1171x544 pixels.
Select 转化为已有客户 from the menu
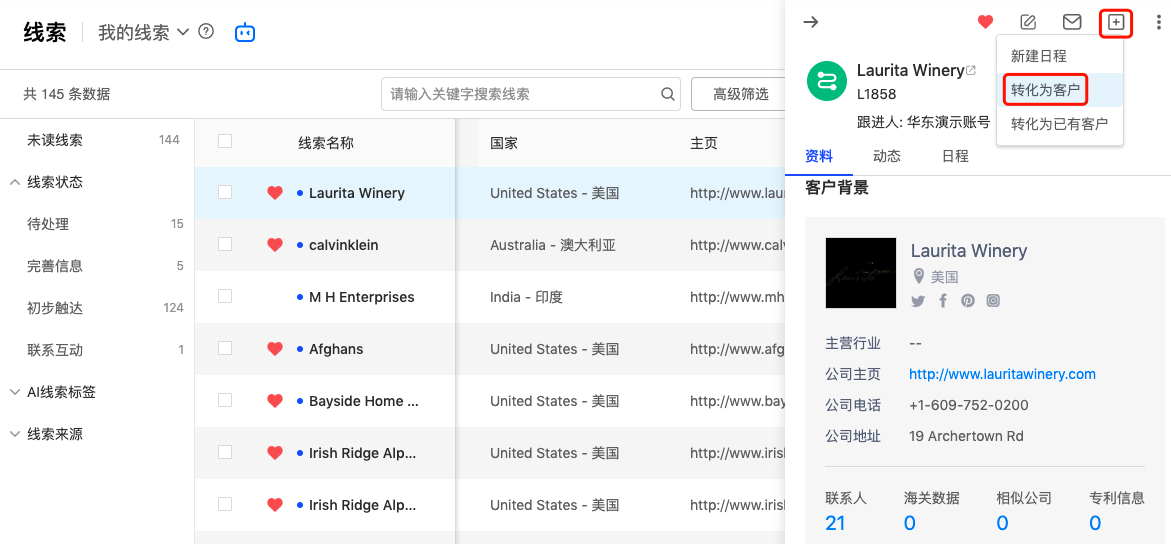coord(1060,124)
